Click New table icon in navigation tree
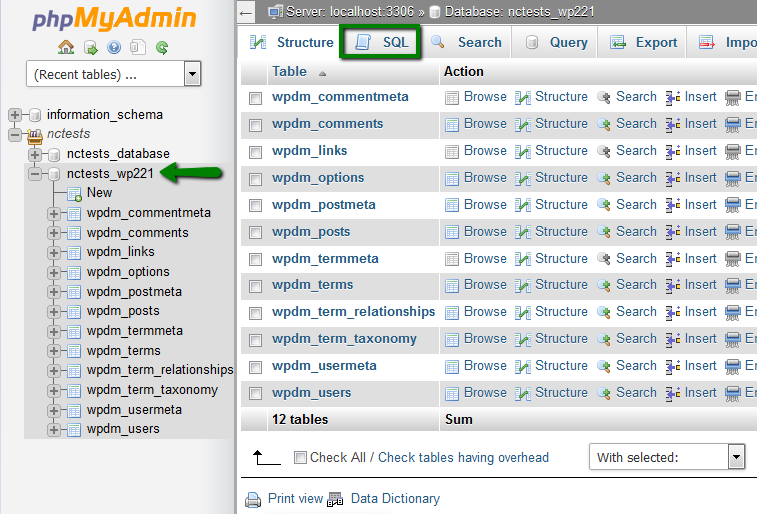Screen dimensions: 757x514 tap(74, 194)
